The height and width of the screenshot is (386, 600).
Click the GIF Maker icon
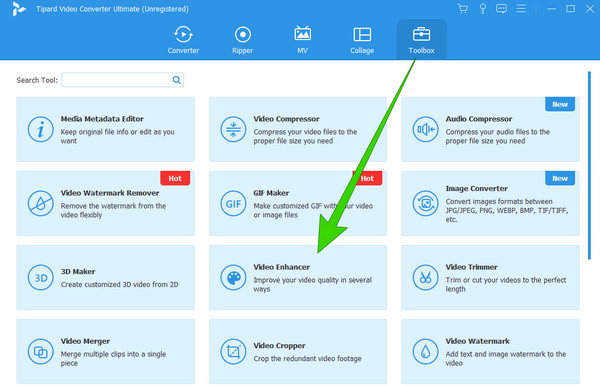[x=233, y=204]
